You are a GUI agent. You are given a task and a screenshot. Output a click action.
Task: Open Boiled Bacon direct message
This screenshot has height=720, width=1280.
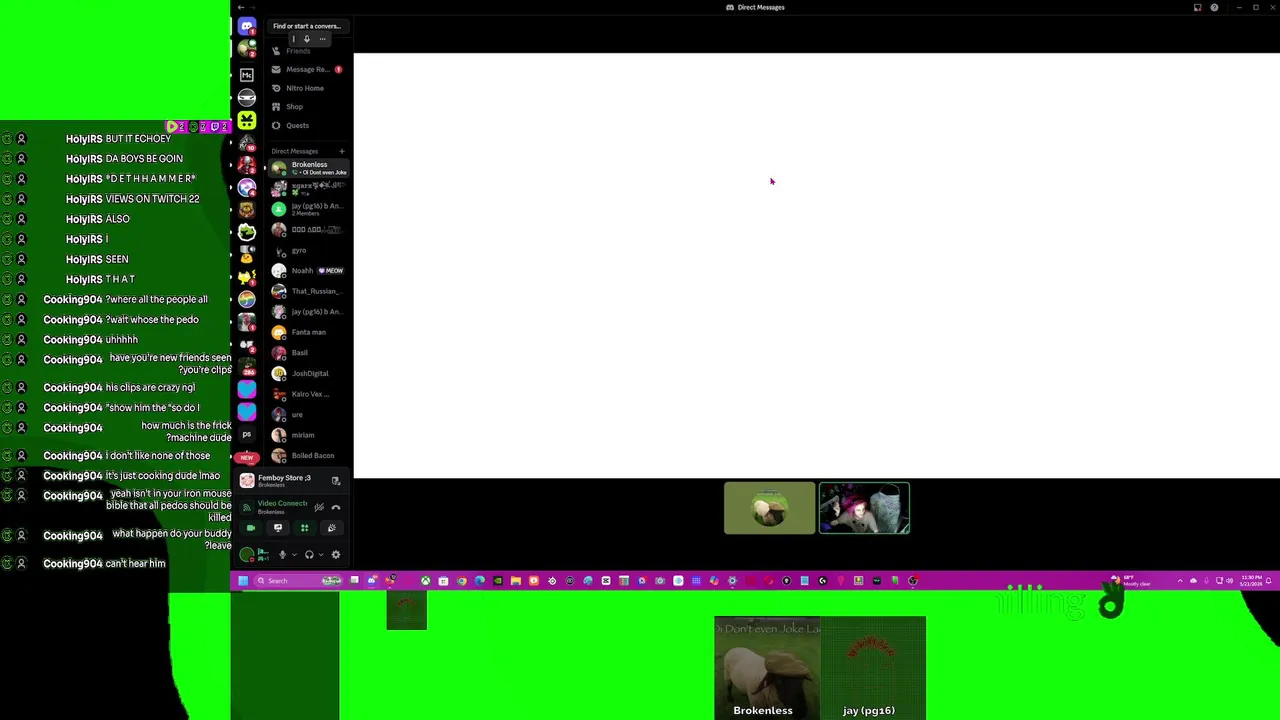309,455
